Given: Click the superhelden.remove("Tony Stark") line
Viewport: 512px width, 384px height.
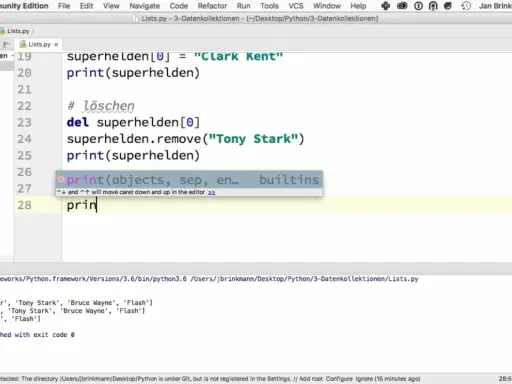Looking at the screenshot, I should (x=186, y=139).
